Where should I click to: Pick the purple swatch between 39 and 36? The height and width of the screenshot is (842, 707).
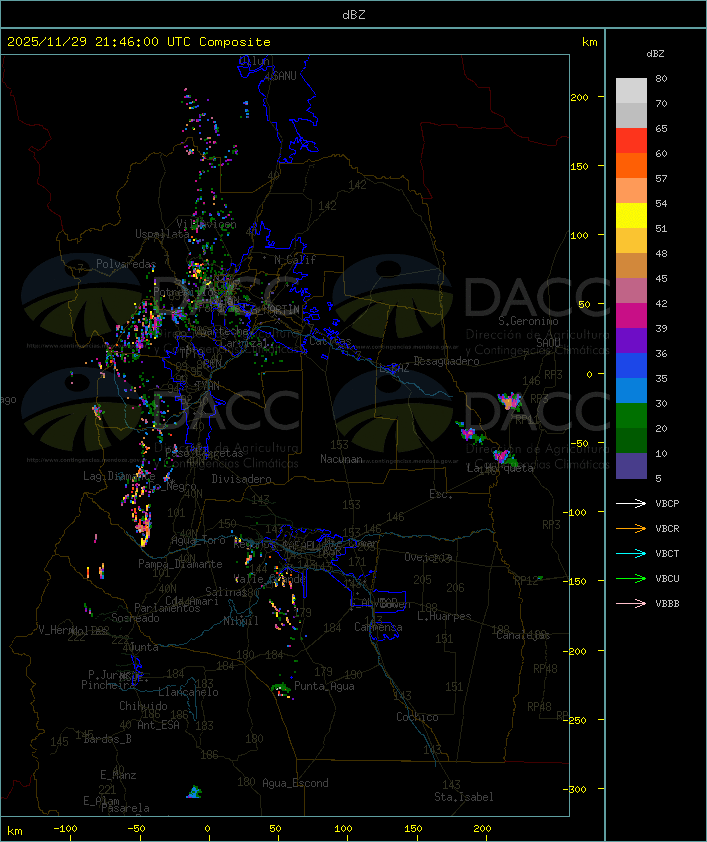(x=631, y=340)
